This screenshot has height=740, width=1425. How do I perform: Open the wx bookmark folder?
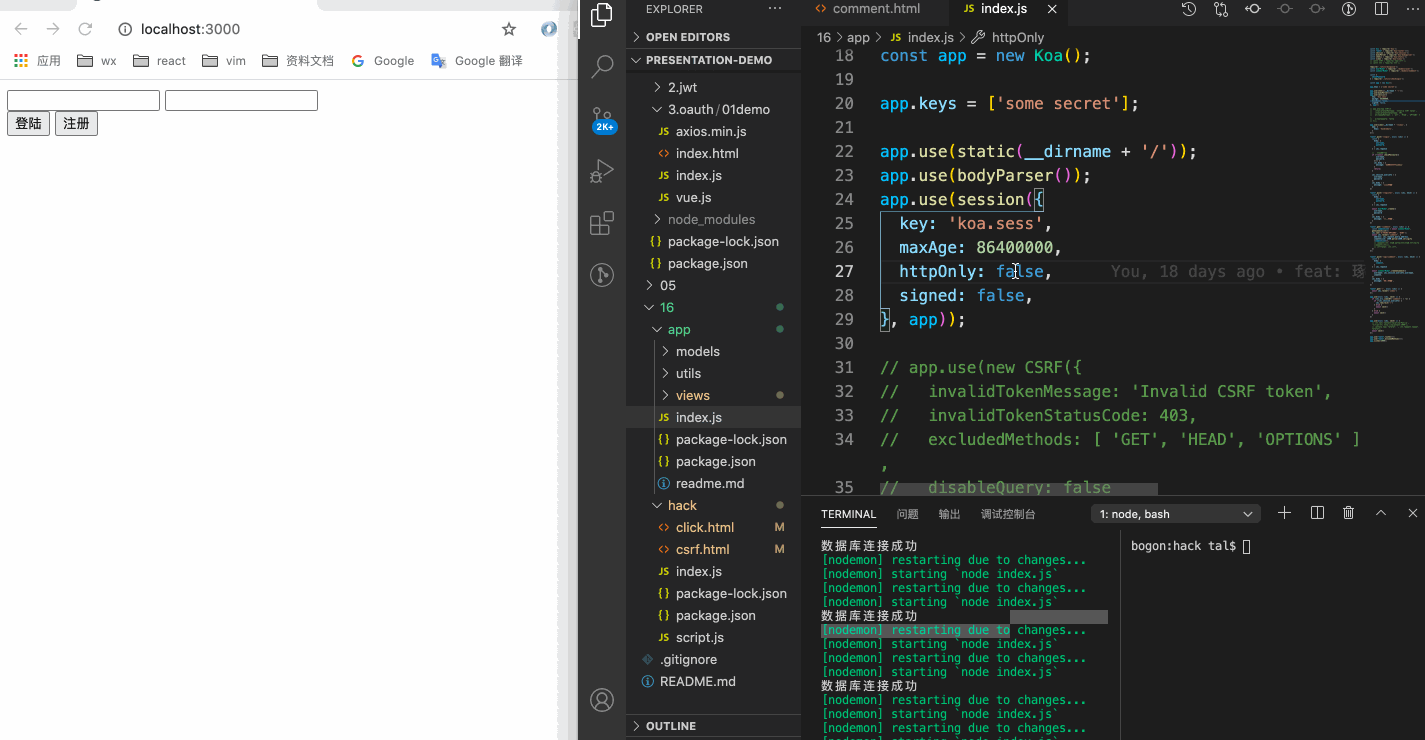coord(97,61)
